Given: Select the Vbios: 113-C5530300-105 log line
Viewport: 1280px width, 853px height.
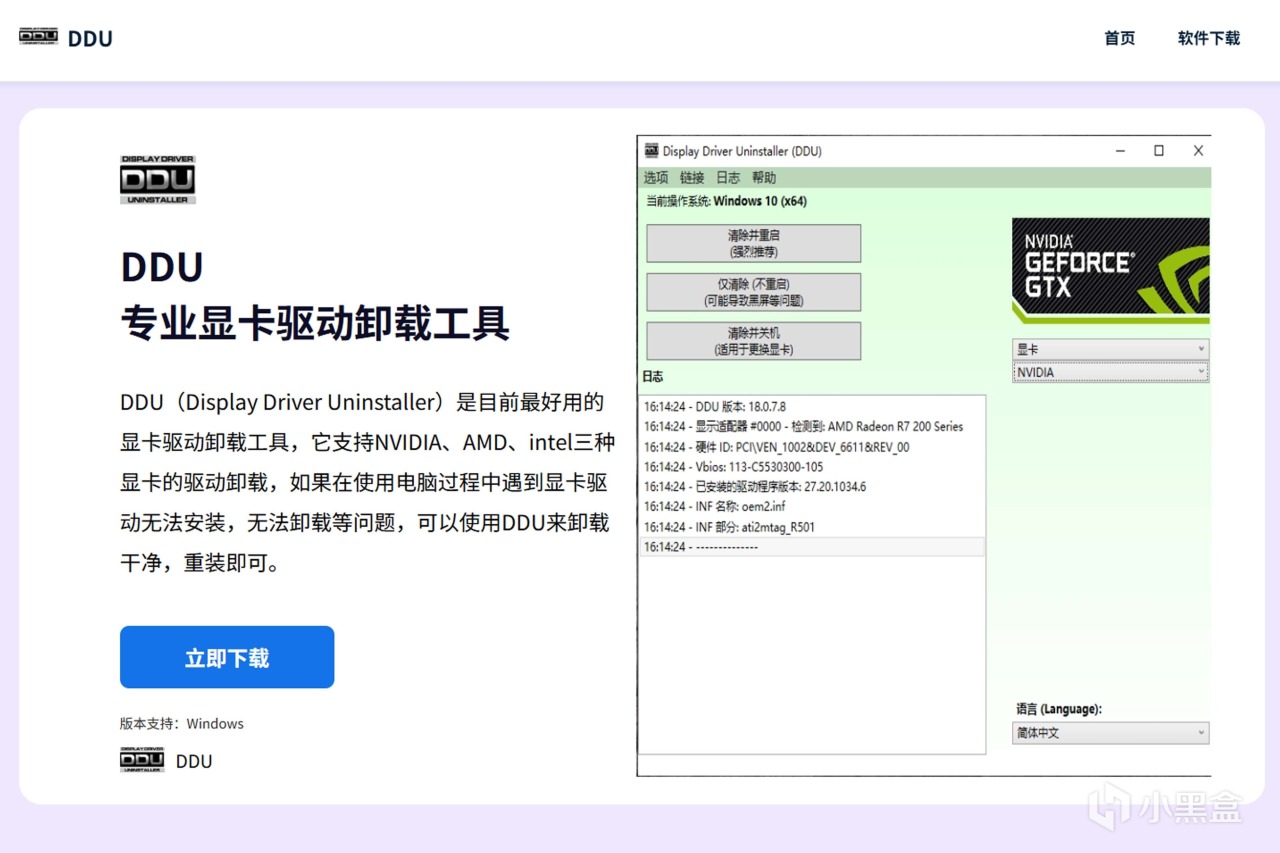Looking at the screenshot, I should pos(812,467).
